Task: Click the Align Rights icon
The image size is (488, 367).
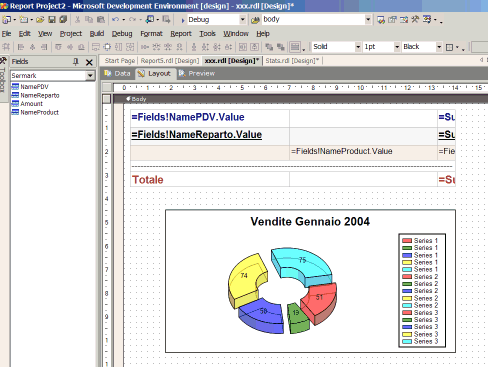Action: (44, 47)
